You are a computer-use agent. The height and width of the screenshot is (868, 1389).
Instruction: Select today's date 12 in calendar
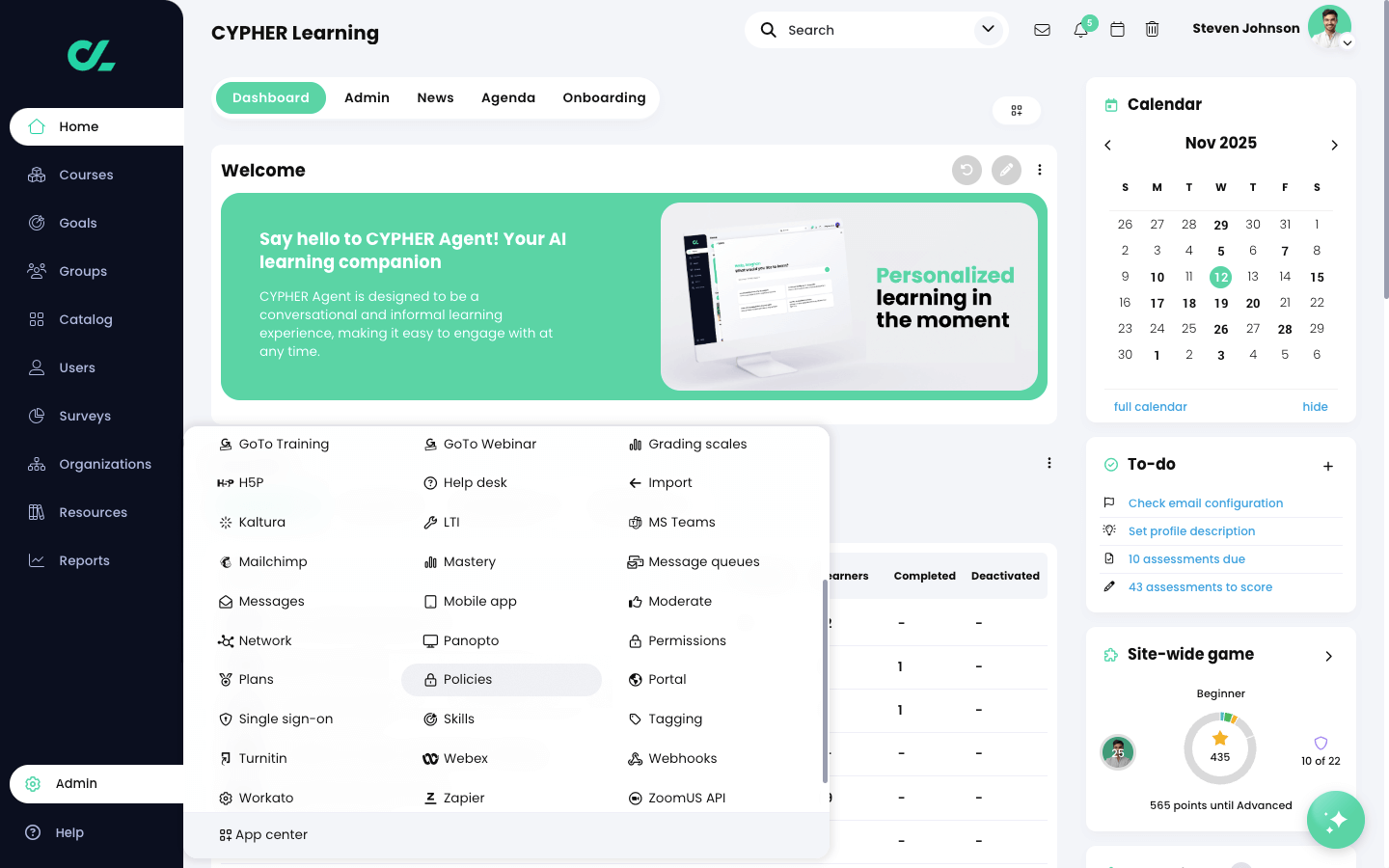click(x=1221, y=277)
